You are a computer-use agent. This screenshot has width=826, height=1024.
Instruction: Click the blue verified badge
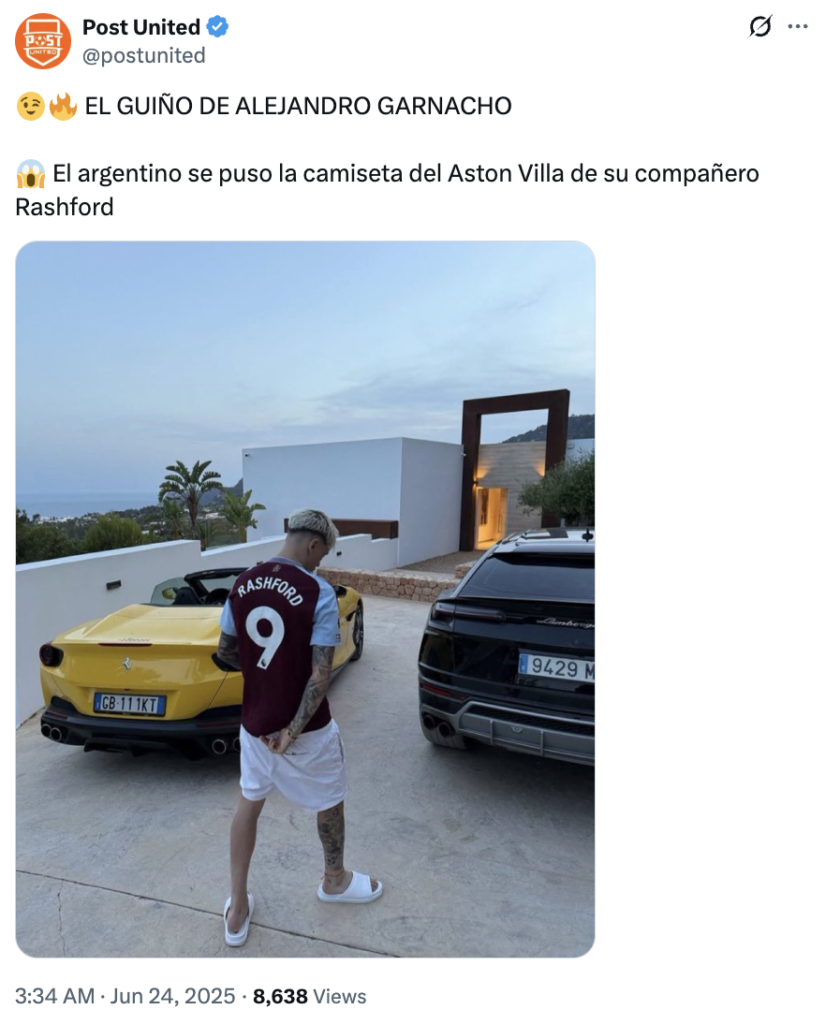point(217,27)
